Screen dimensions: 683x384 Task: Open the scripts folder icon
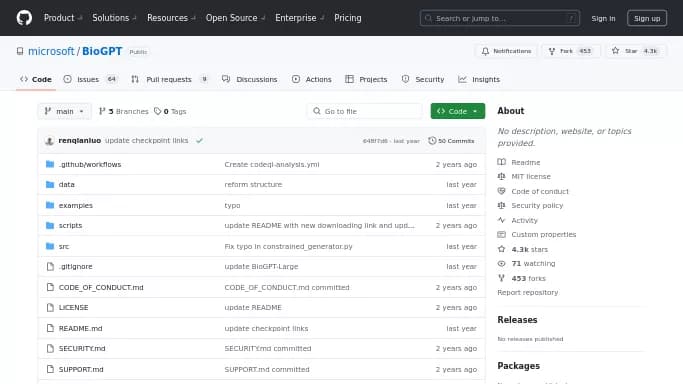tap(50, 226)
